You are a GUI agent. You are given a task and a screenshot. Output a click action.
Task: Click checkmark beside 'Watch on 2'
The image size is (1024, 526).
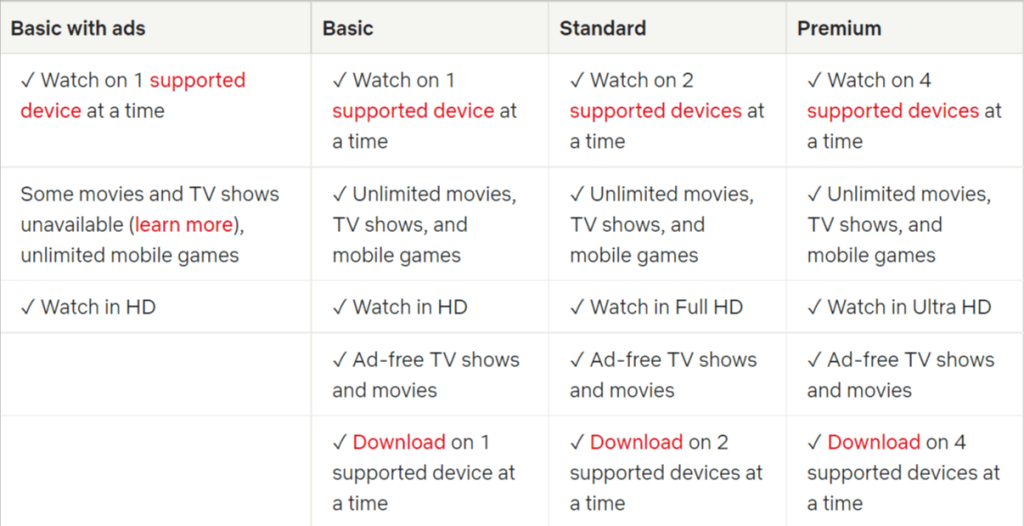point(577,80)
